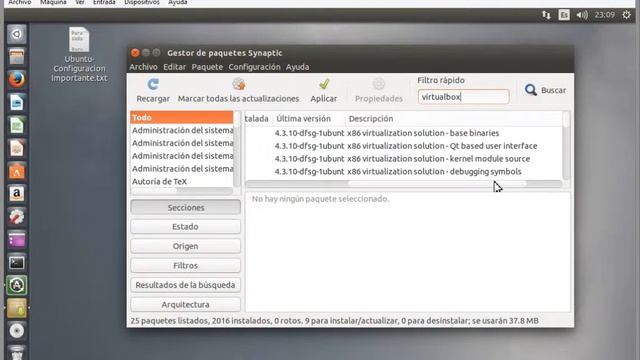Open Firefox from the Ubuntu launcher
The height and width of the screenshot is (360, 640).
16,79
